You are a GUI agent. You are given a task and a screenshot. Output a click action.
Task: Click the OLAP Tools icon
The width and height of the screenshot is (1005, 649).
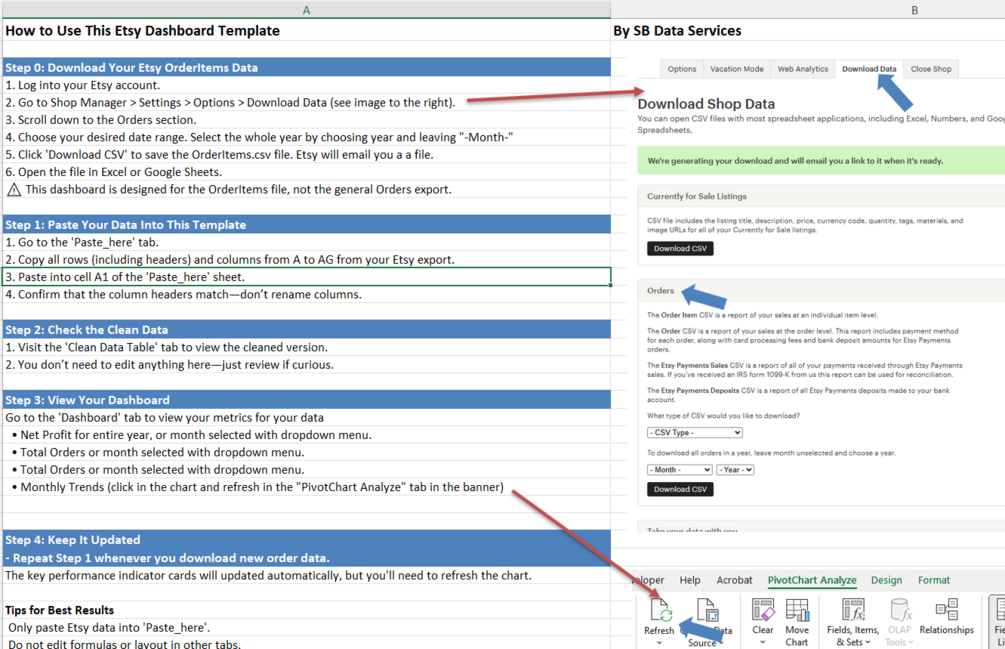pos(899,610)
